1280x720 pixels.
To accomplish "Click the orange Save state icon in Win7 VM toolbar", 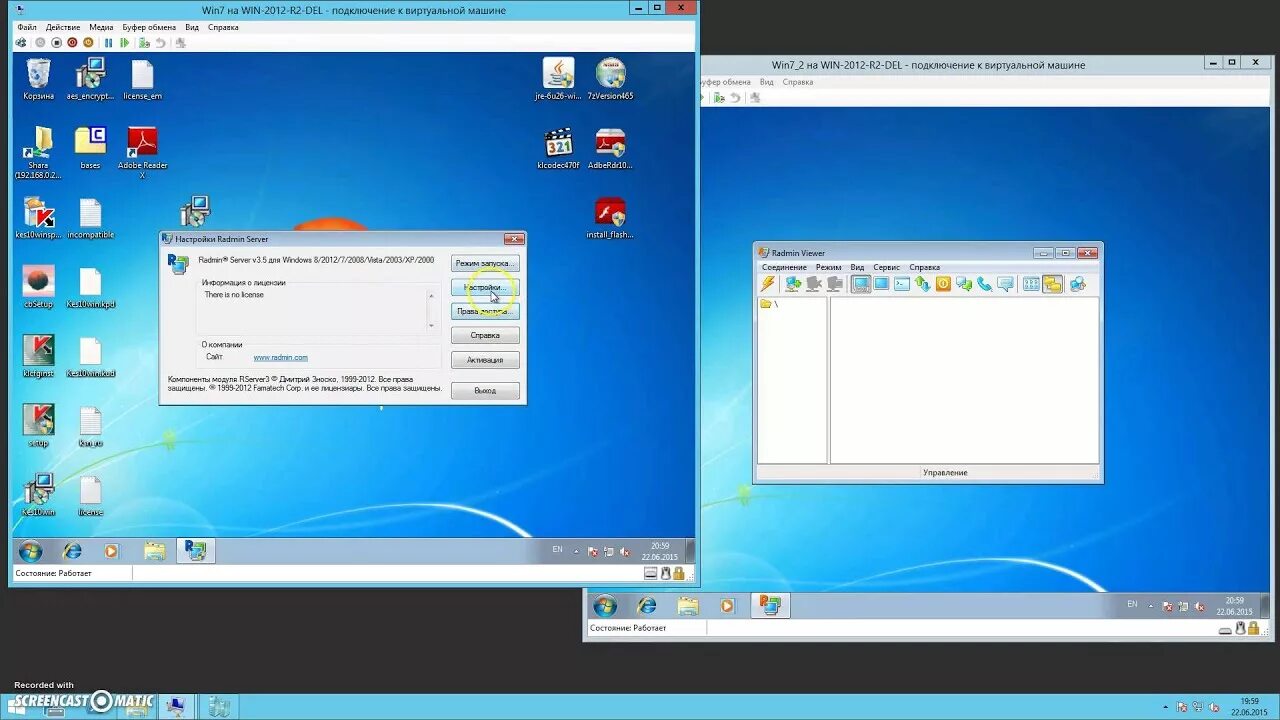I will [88, 43].
